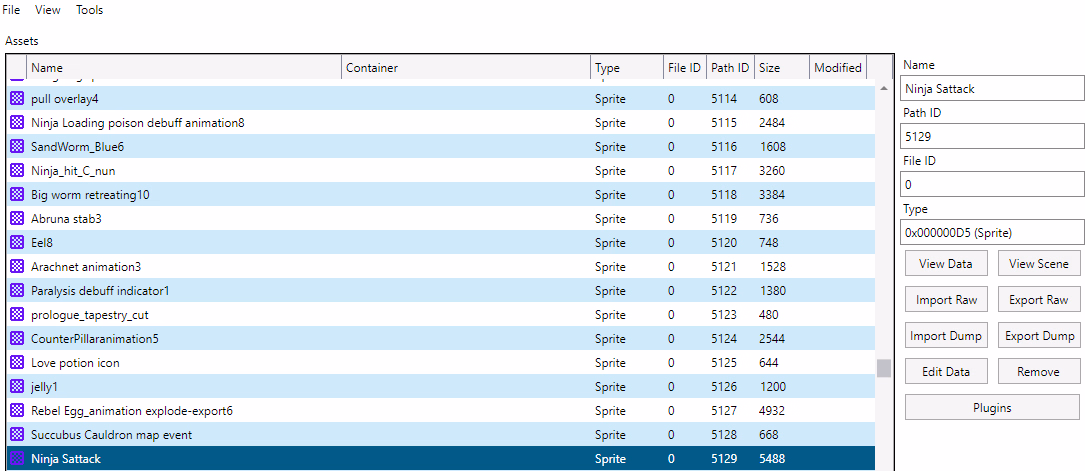Click the icon beside Succubus Cauldron map event
Image resolution: width=1085 pixels, height=471 pixels.
point(17,435)
